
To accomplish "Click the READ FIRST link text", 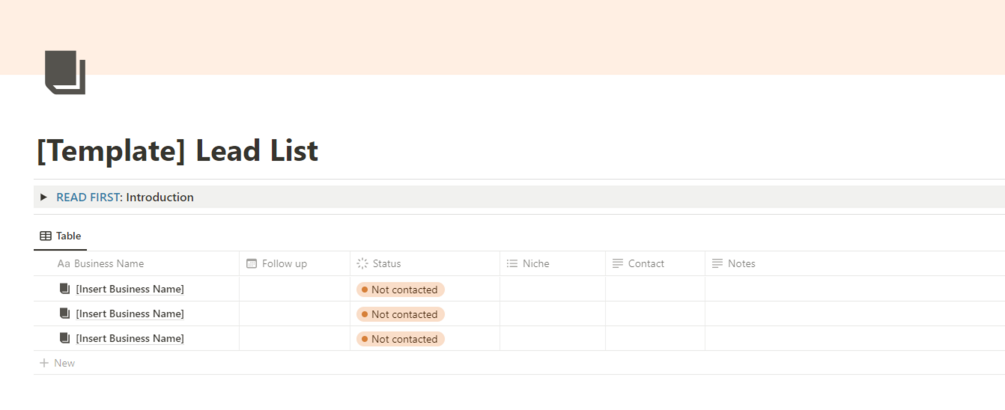I will pos(87,198).
